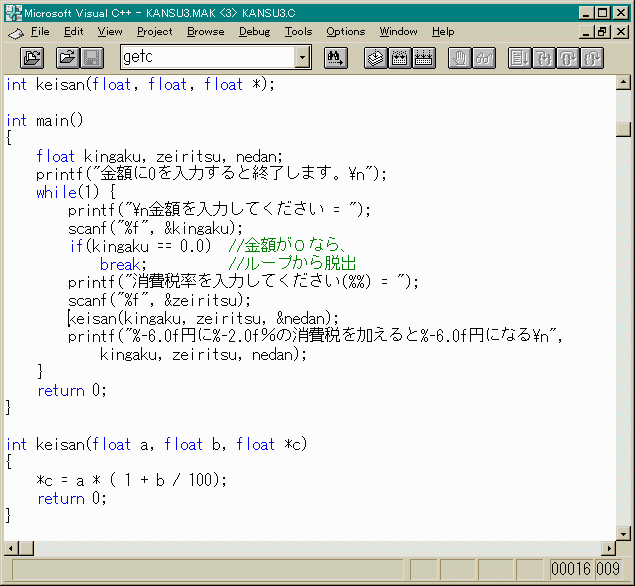The height and width of the screenshot is (586, 635).
Task: Open the Debug menu
Action: pos(254,32)
